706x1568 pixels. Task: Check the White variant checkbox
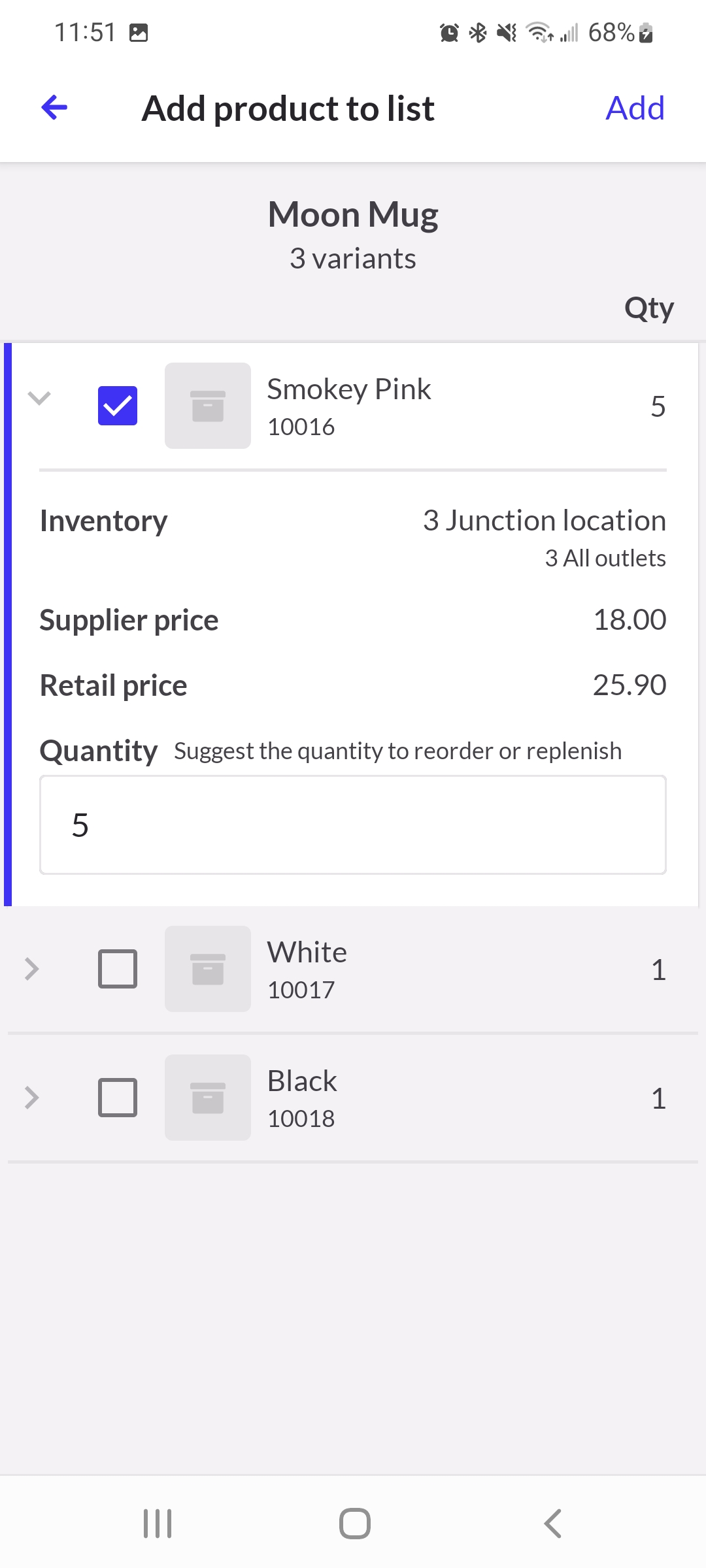[x=118, y=969]
